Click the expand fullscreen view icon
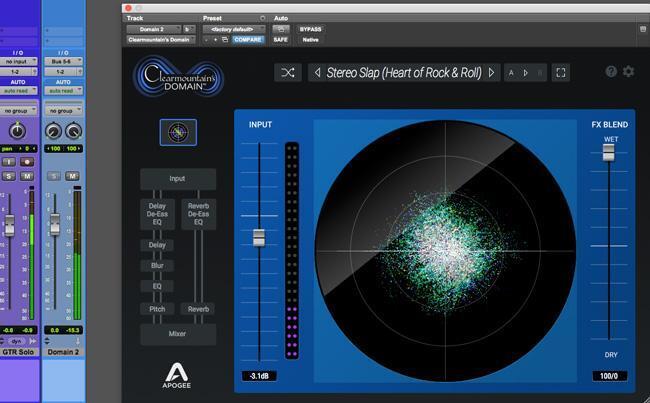The width and height of the screenshot is (650, 403). 560,73
